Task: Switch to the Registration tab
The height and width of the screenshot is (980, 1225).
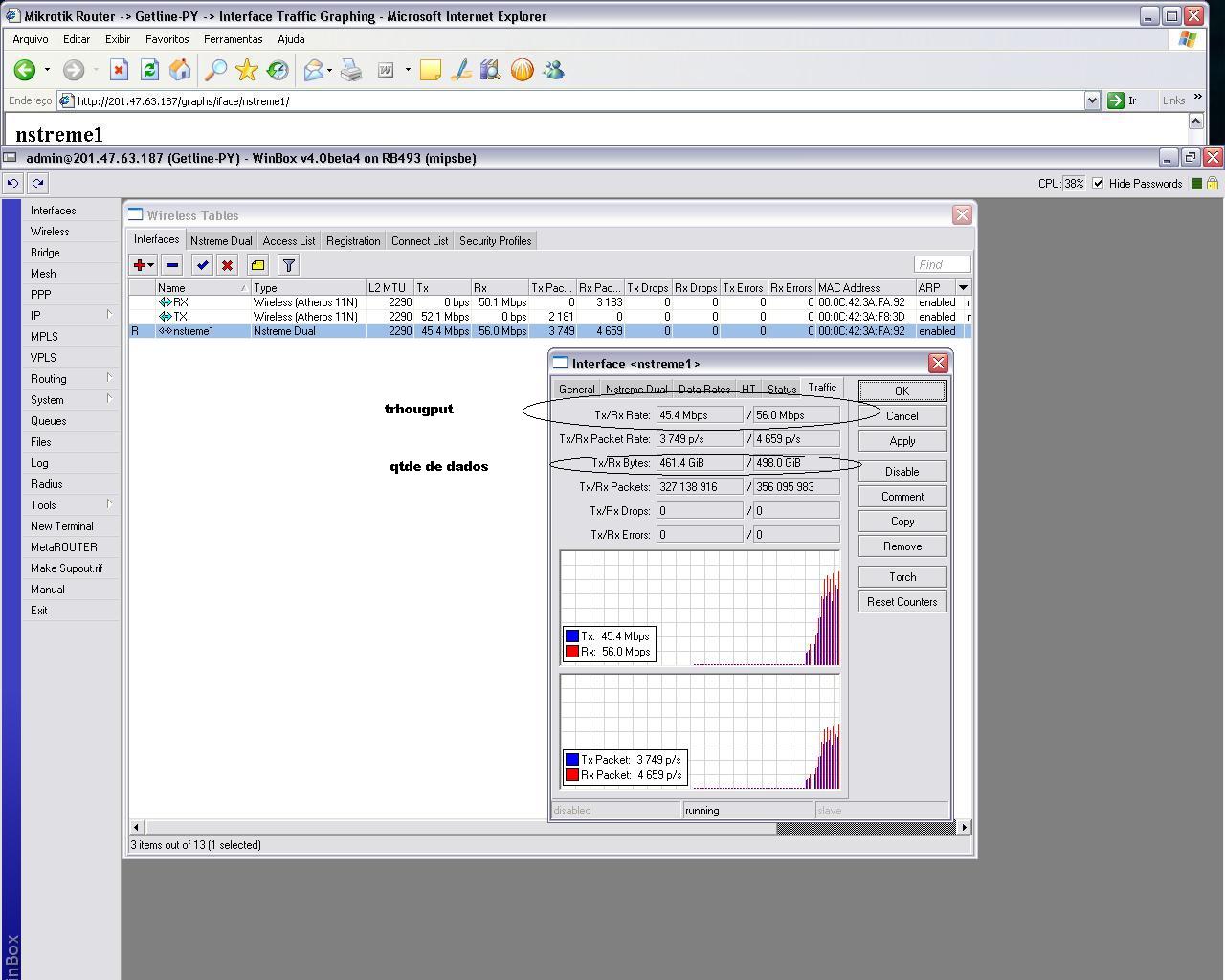Action: coord(353,241)
